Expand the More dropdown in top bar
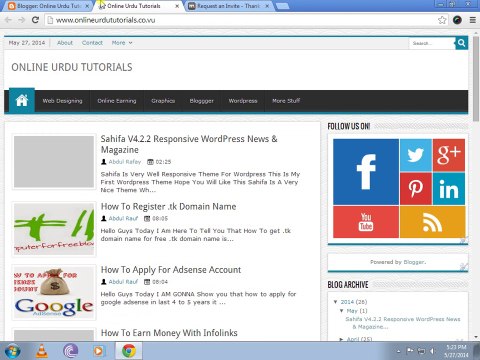 pyautogui.click(x=122, y=43)
